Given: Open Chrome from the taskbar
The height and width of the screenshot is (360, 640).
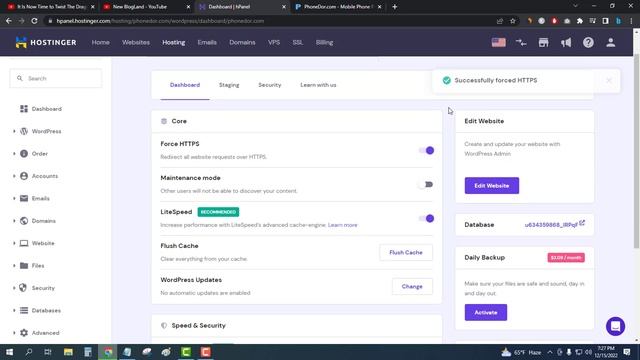Looking at the screenshot, I should (x=108, y=352).
